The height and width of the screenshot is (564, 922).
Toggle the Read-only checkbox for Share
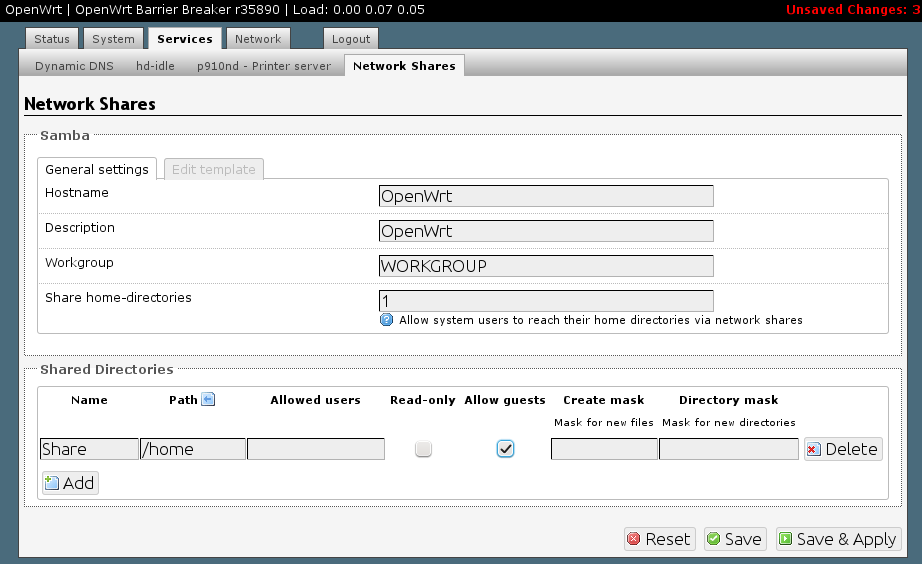(x=423, y=449)
